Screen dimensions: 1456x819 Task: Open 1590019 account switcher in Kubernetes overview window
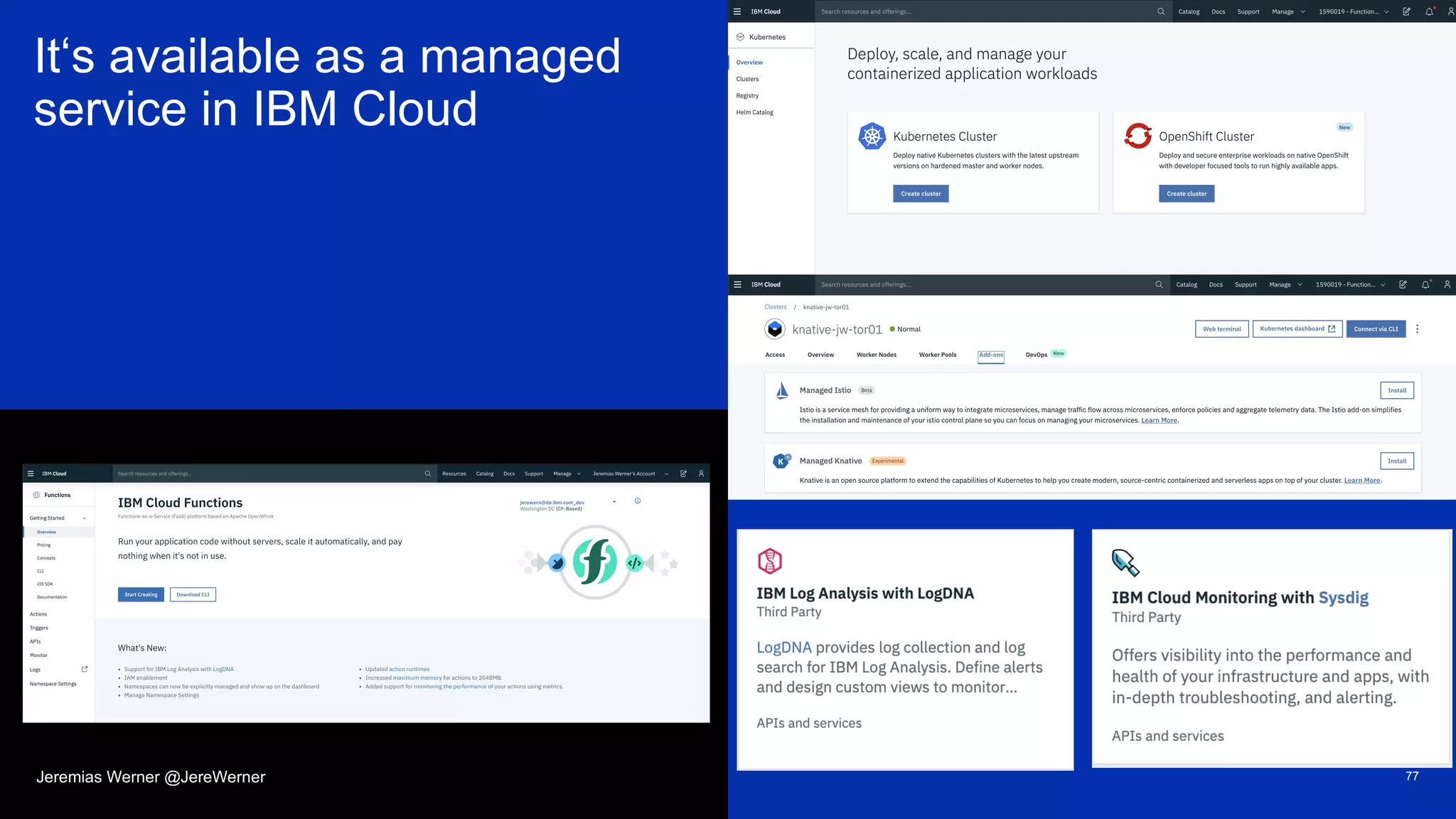[1354, 11]
